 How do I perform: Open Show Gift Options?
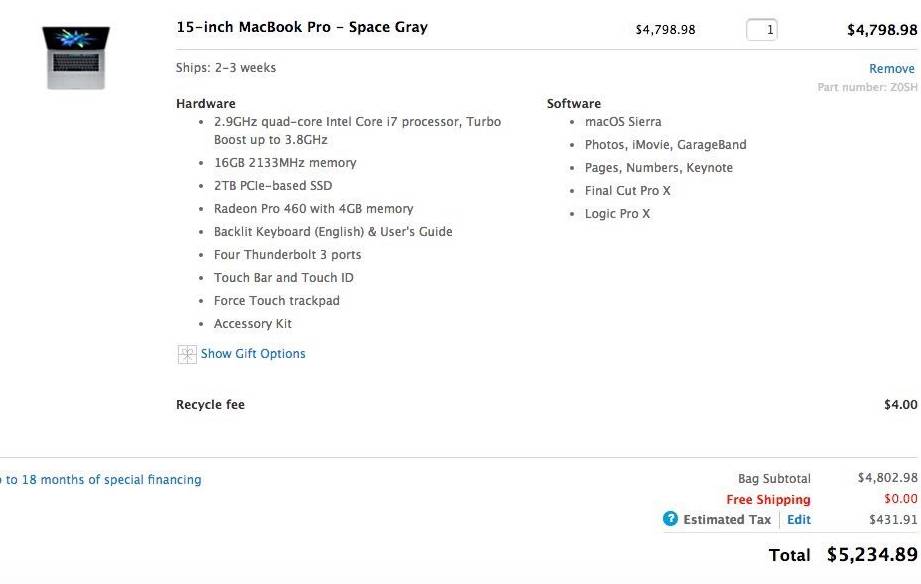pos(253,354)
